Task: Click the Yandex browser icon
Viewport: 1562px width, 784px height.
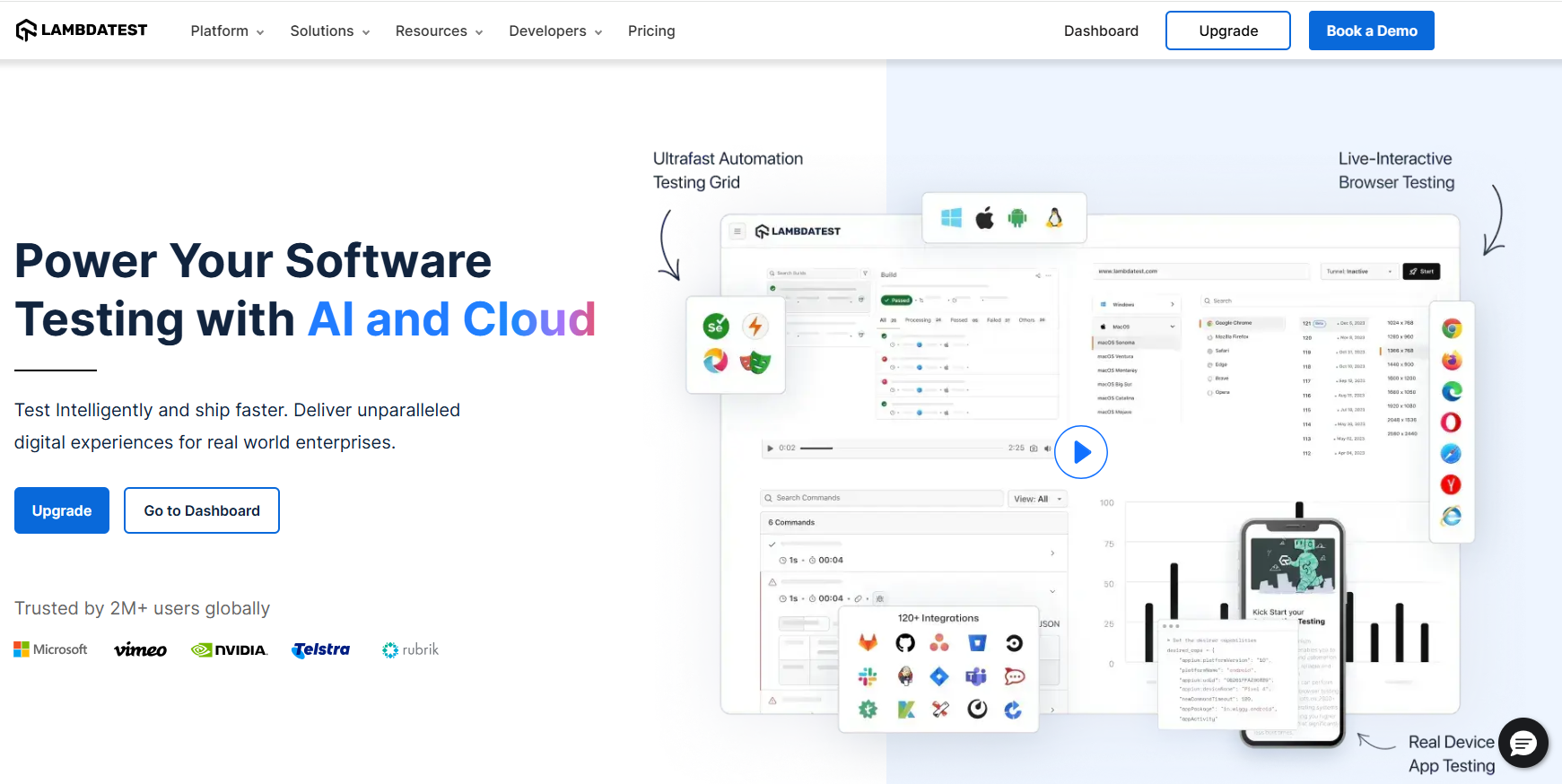Action: pyautogui.click(x=1452, y=485)
